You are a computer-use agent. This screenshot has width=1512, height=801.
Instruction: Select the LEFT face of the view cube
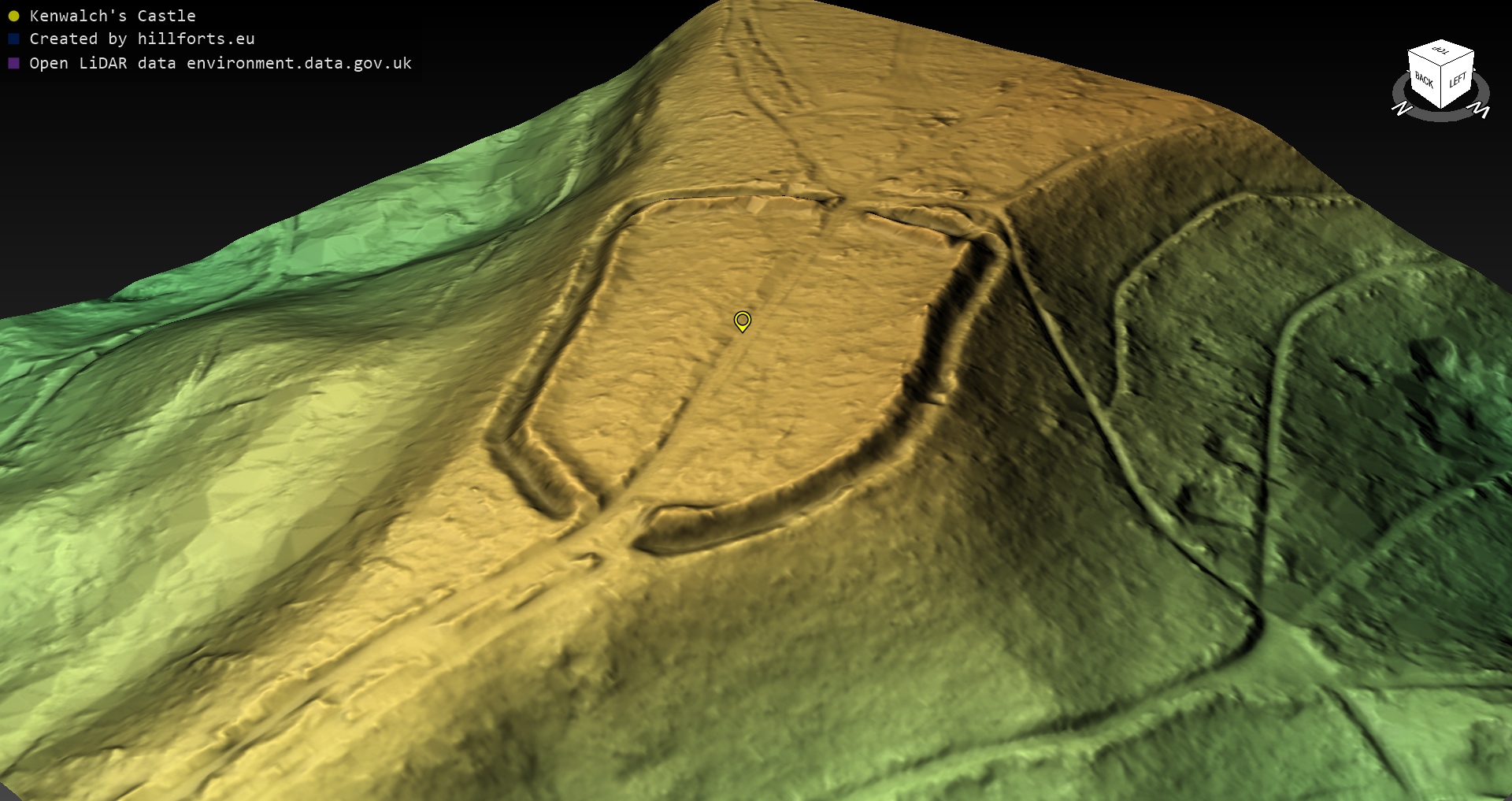[1457, 80]
